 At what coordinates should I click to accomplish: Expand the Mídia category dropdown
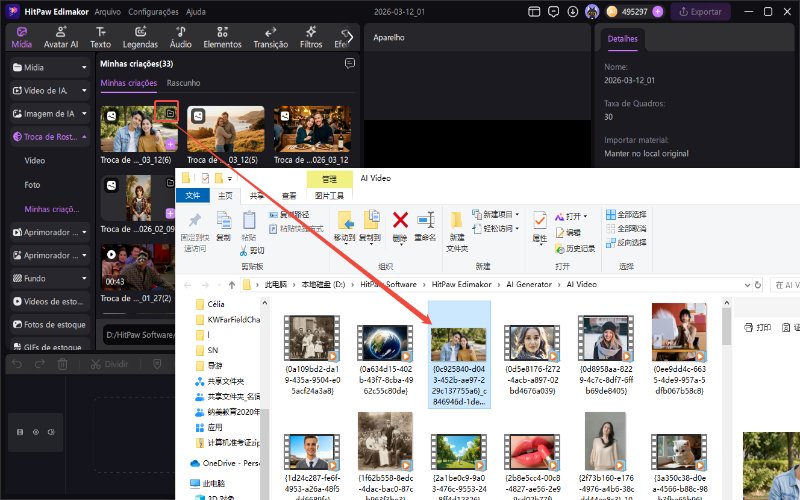[x=84, y=67]
